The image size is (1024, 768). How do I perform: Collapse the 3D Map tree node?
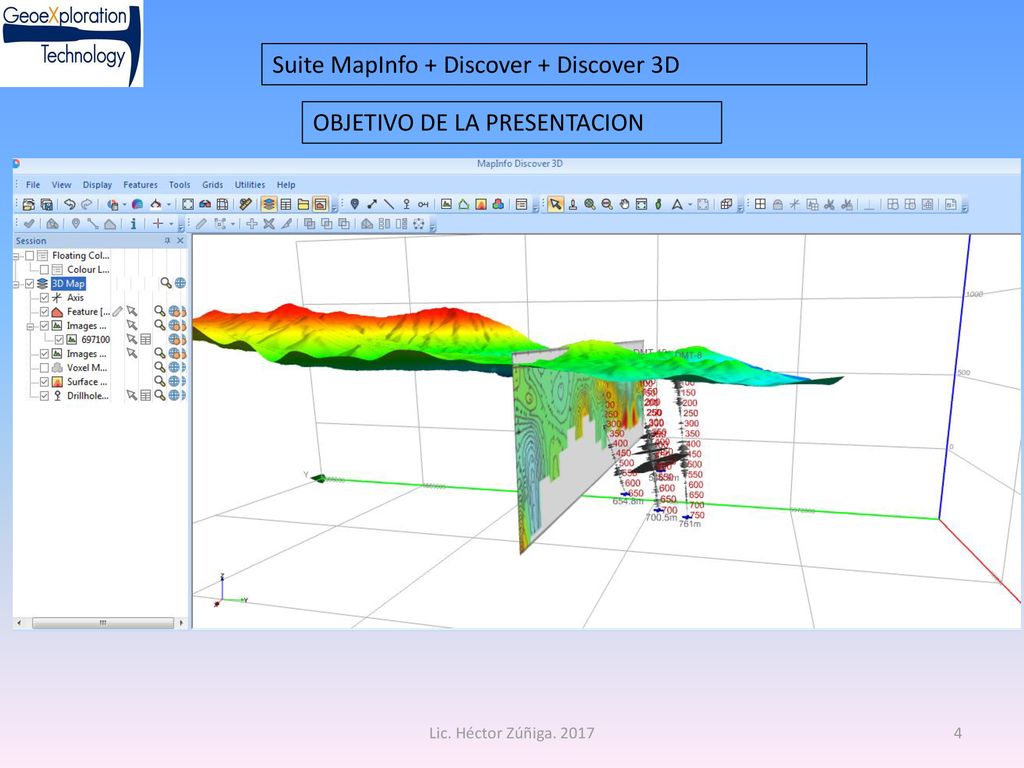pos(16,284)
